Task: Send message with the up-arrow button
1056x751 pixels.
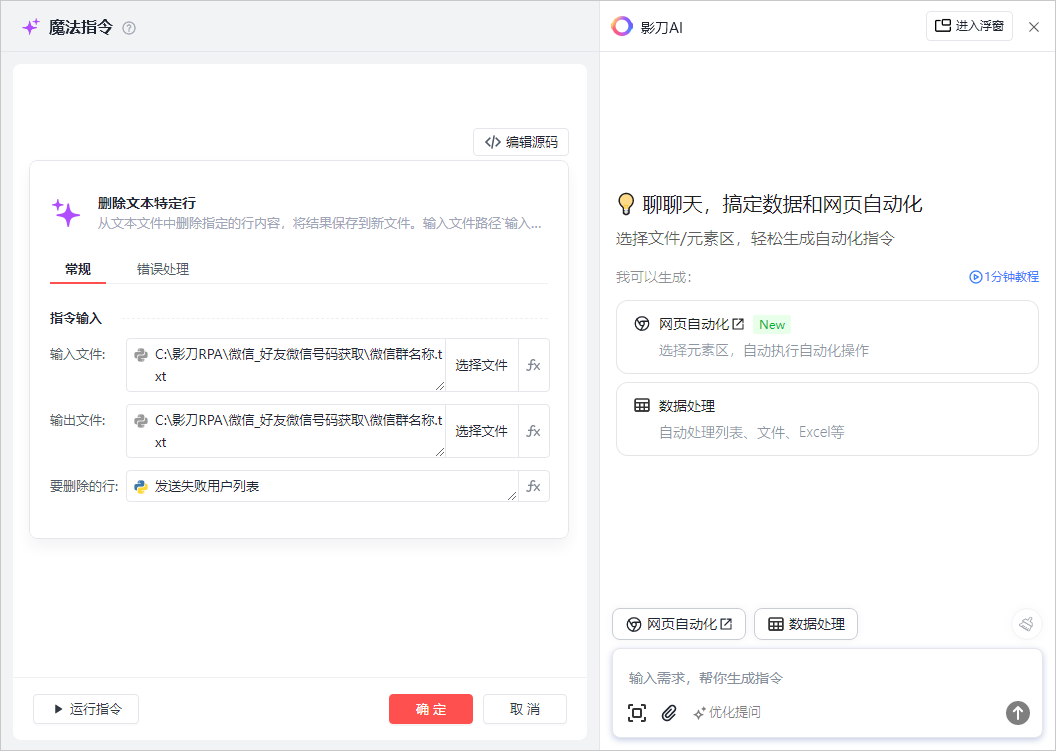Action: point(1018,713)
